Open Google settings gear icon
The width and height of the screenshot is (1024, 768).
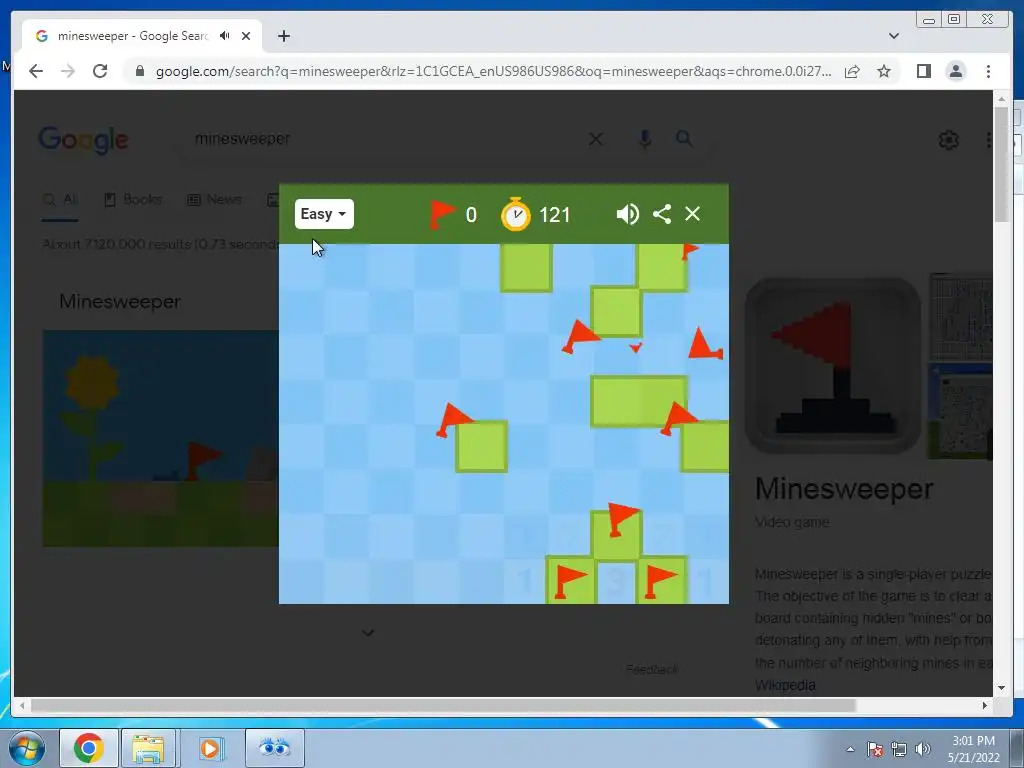(948, 140)
